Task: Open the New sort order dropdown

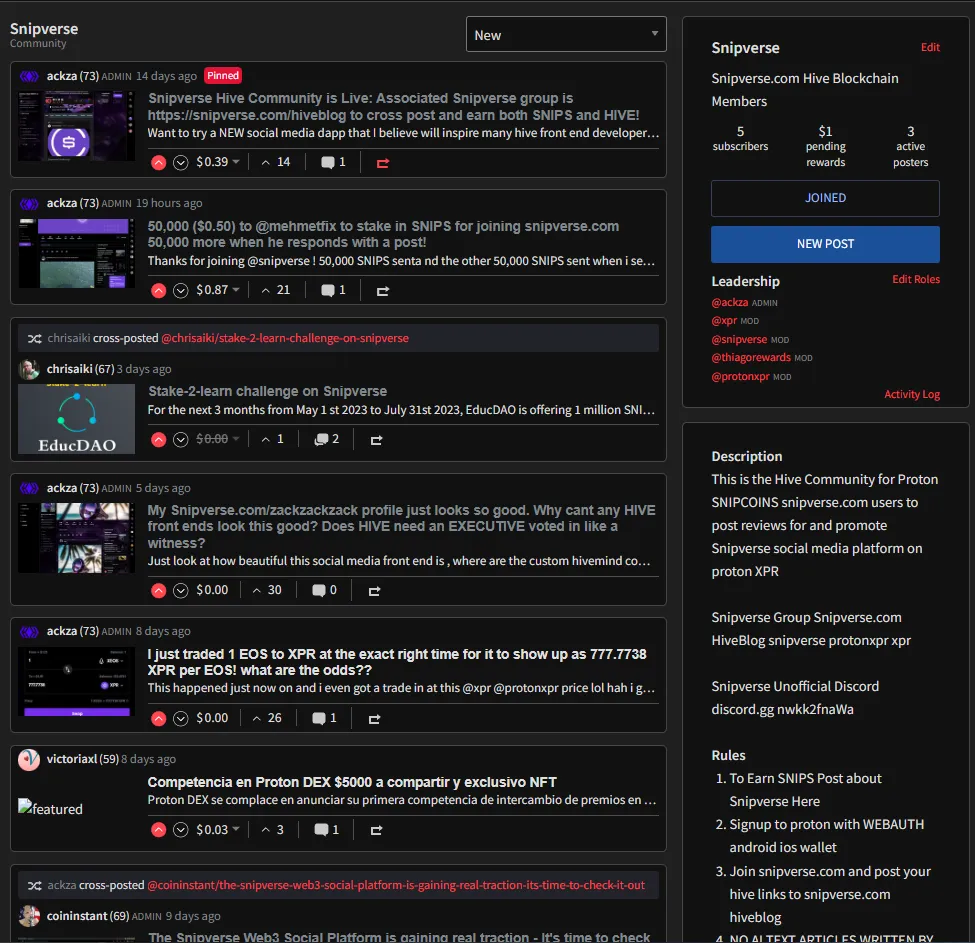Action: [x=566, y=34]
